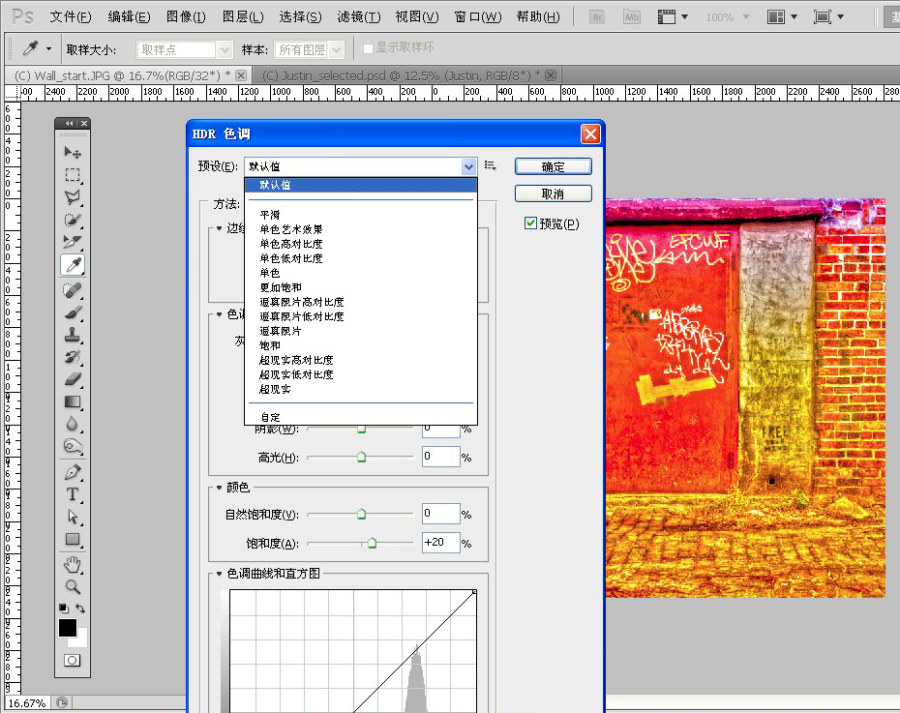
Task: Select the Blur tool
Action: coord(72,424)
